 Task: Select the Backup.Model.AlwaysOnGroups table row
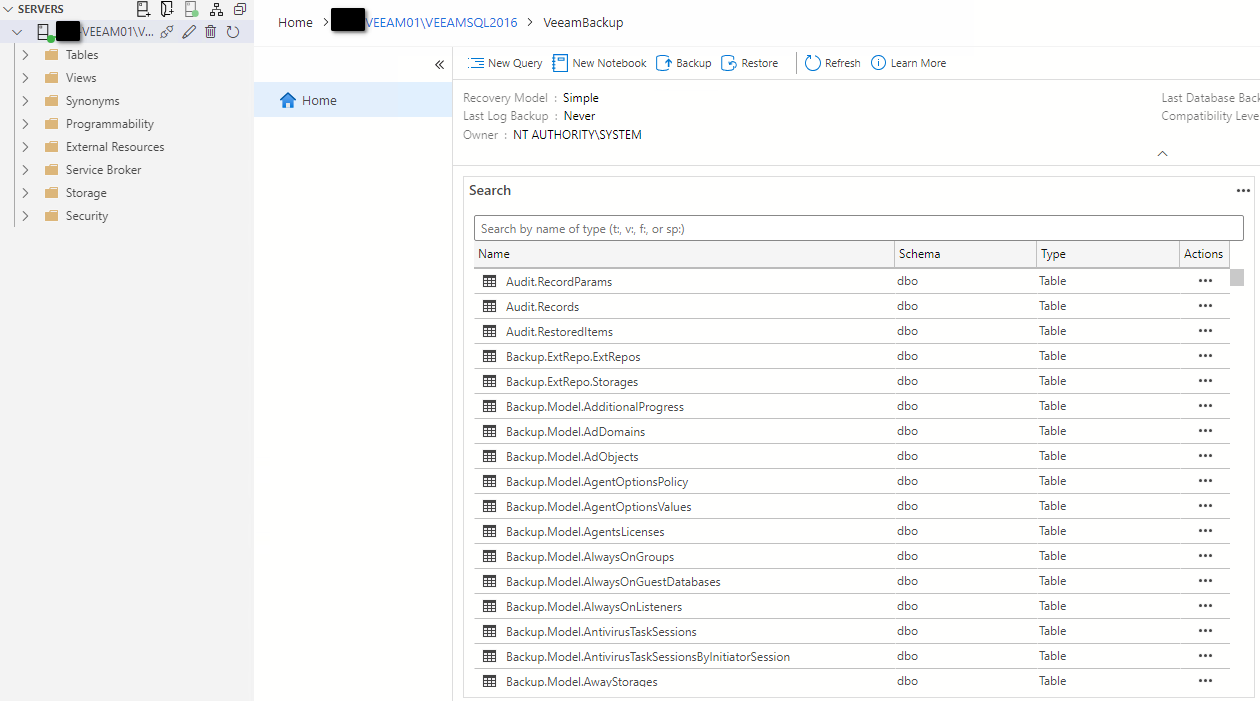(x=852, y=556)
